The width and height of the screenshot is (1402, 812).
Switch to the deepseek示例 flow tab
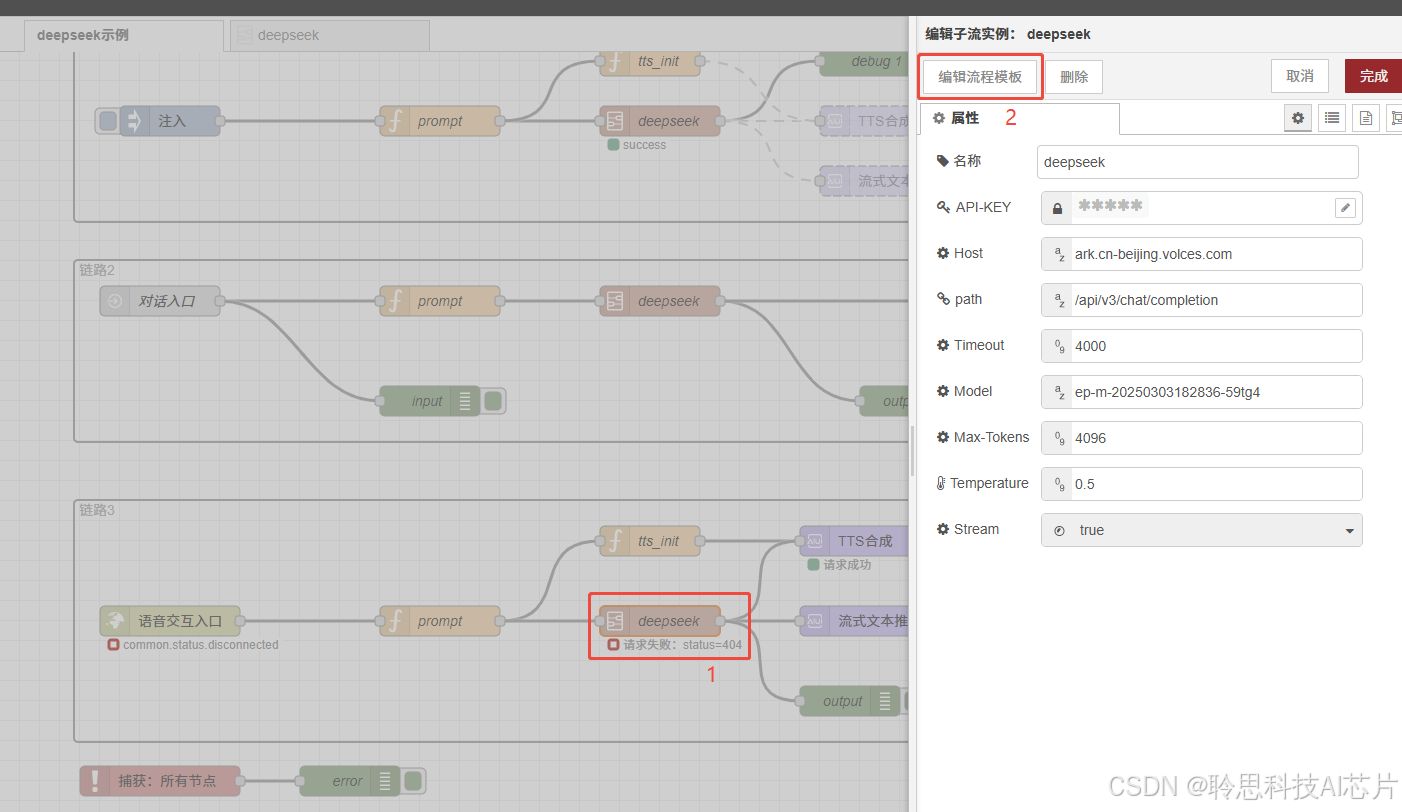pos(122,35)
